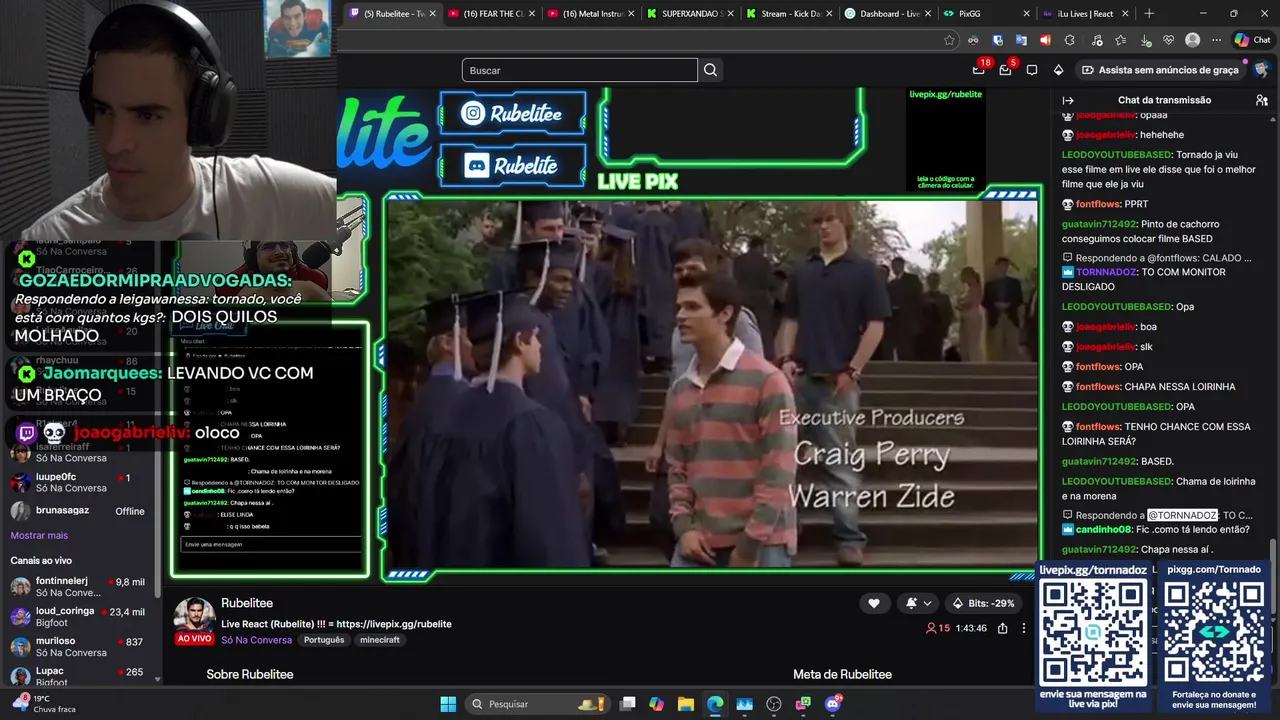Switch to the Stream - Kick Dashboard tab
The width and height of the screenshot is (1280, 720).
click(x=788, y=13)
